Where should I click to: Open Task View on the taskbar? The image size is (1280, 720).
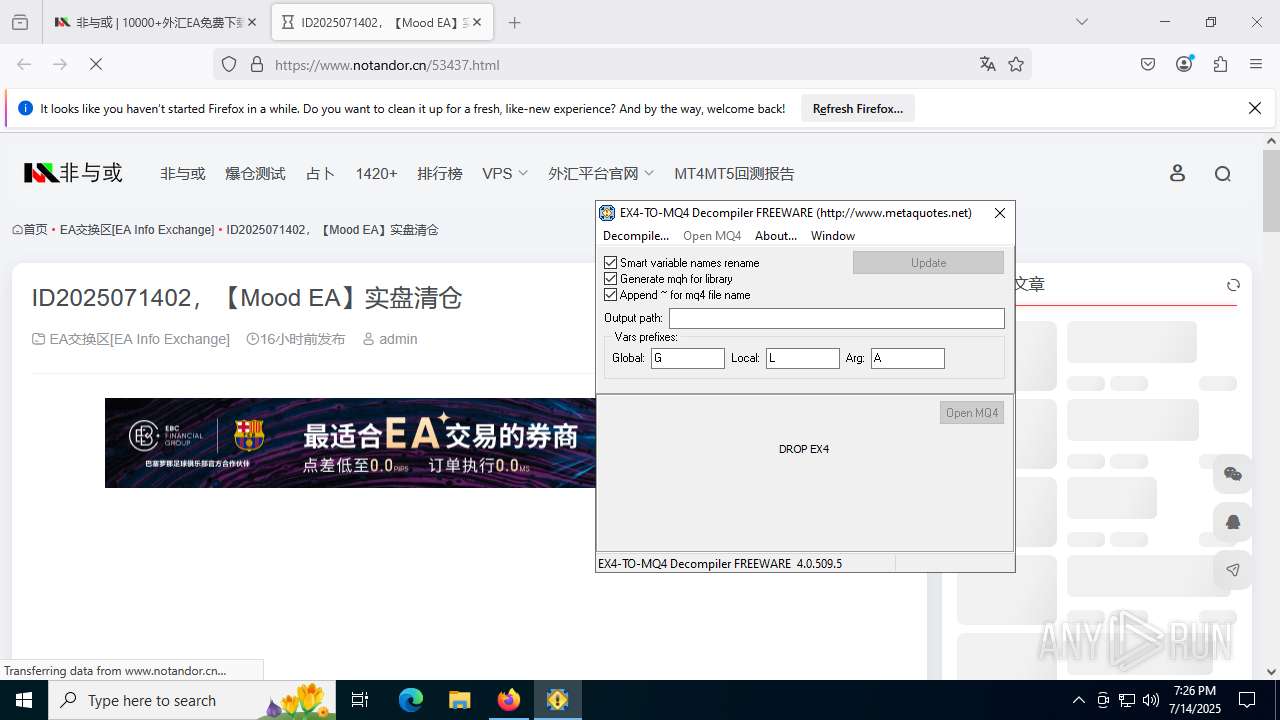(x=360, y=700)
